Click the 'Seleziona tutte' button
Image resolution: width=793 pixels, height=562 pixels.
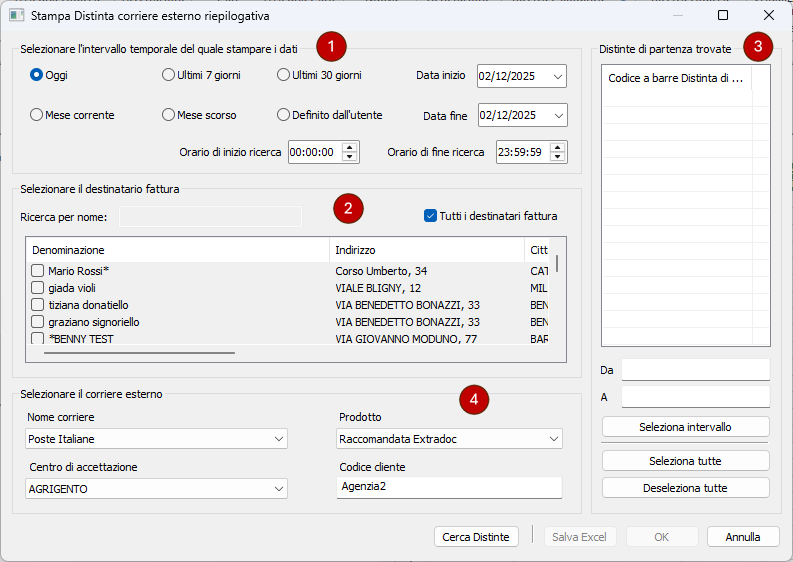pyautogui.click(x=685, y=461)
